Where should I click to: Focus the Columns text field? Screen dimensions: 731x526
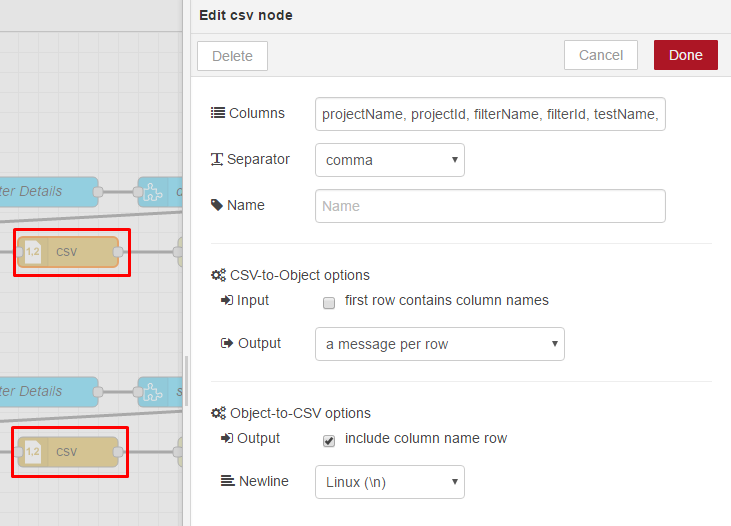490,114
